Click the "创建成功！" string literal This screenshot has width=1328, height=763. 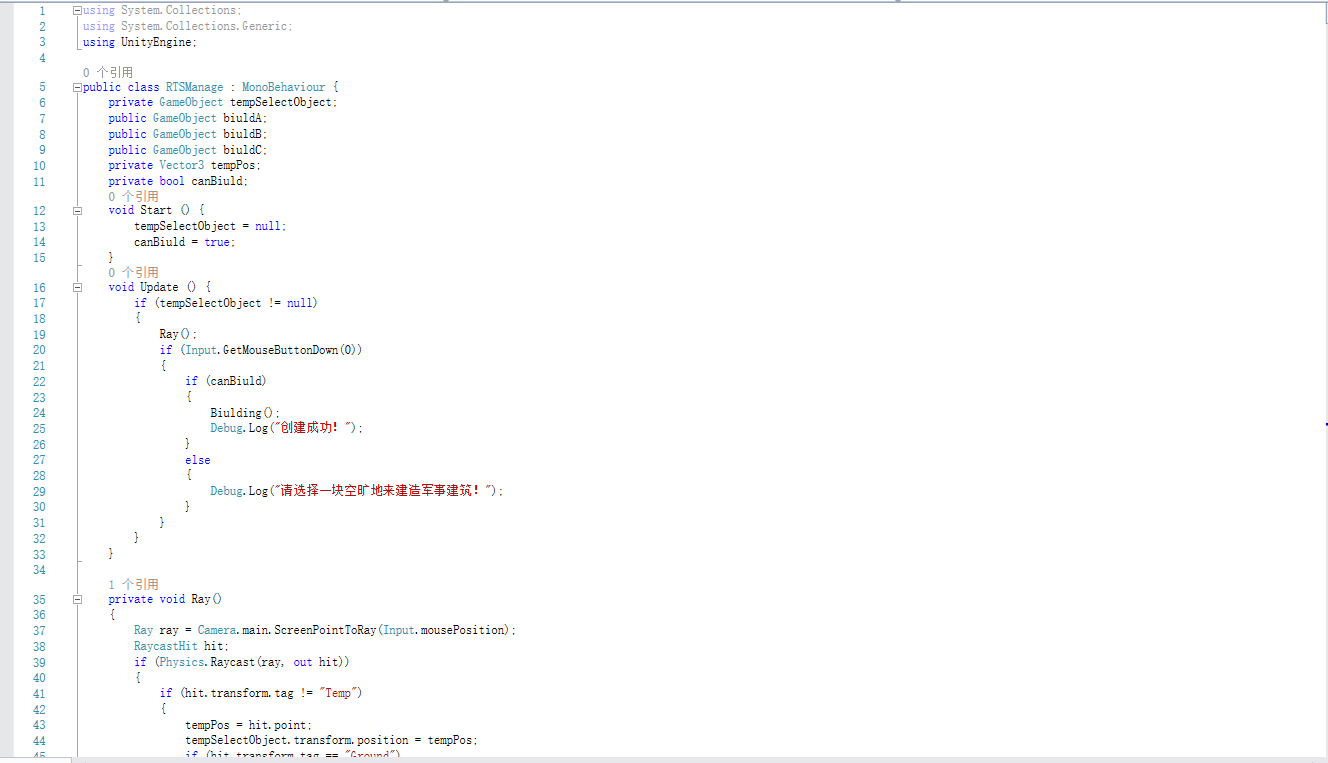click(x=314, y=428)
